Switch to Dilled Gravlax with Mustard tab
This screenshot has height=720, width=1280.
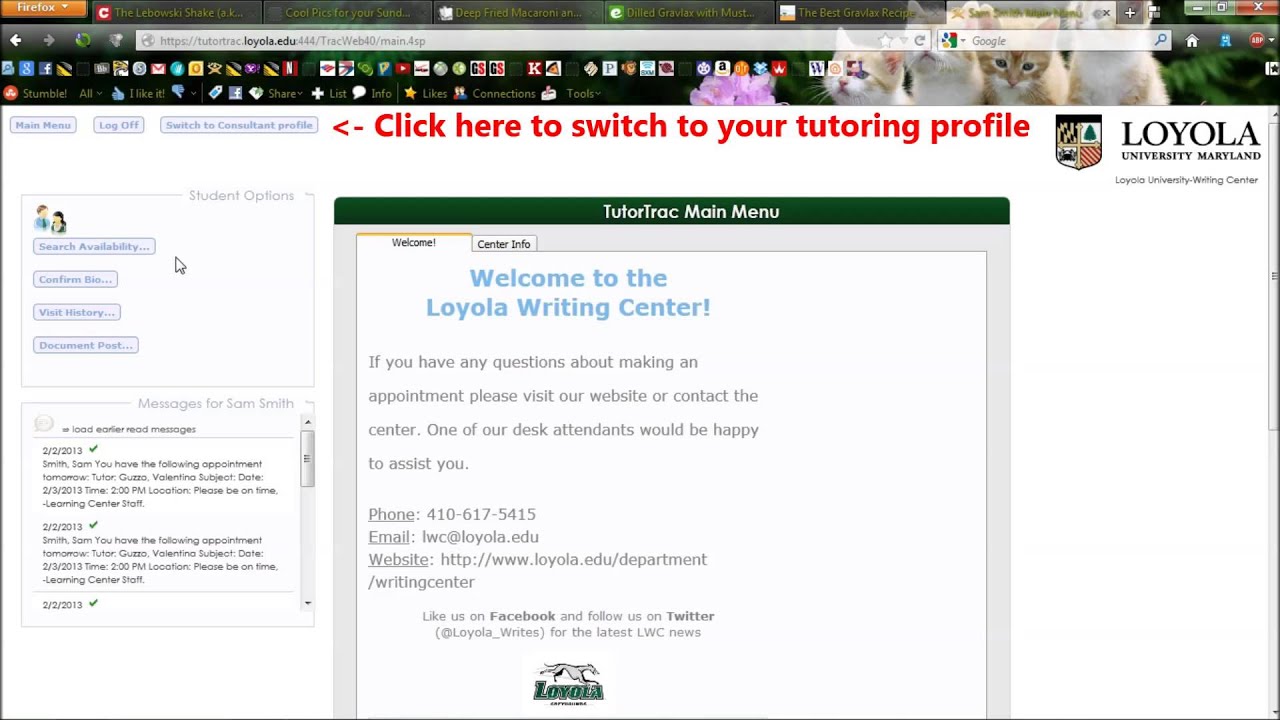click(x=688, y=13)
